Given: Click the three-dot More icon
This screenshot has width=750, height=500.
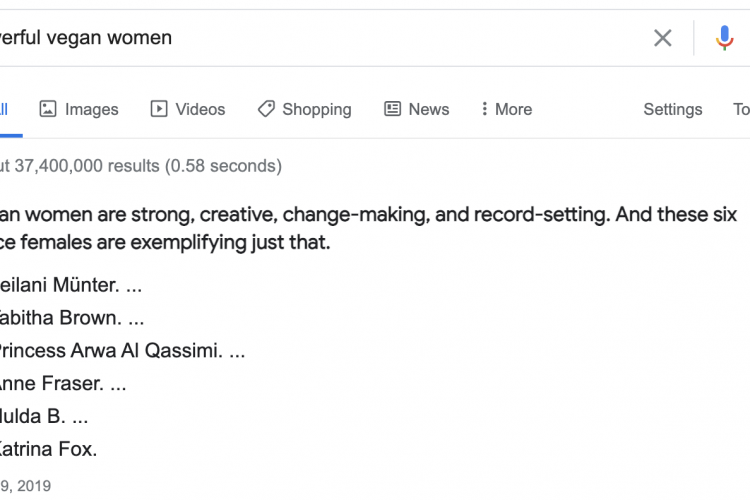Looking at the screenshot, I should pyautogui.click(x=485, y=109).
